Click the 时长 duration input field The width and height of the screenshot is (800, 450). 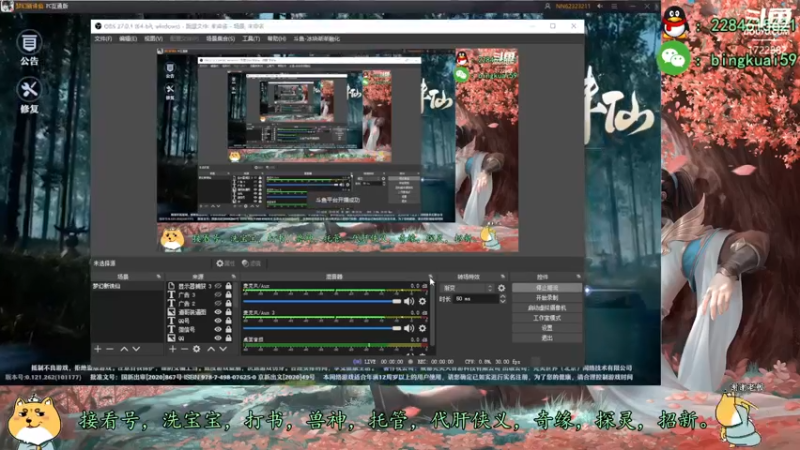click(476, 299)
